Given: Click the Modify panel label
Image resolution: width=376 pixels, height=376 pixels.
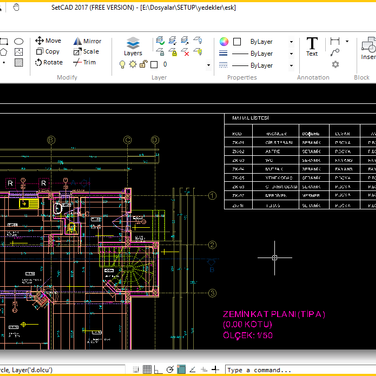Looking at the screenshot, I should tap(67, 77).
